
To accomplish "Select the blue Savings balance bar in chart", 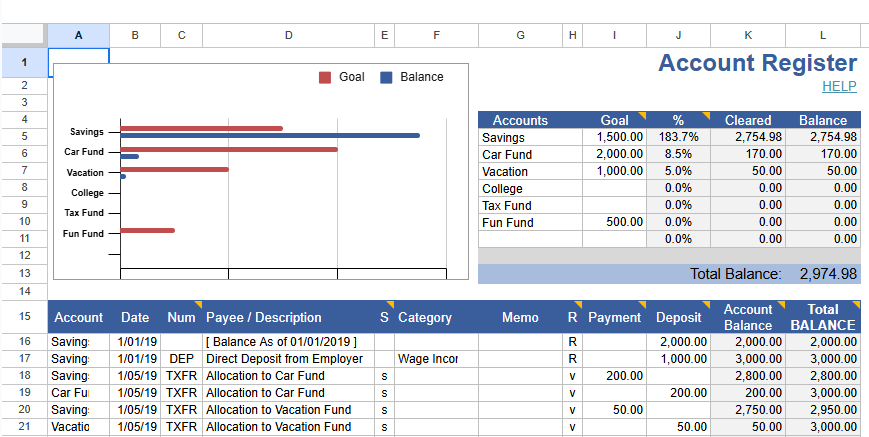I will tap(270, 135).
